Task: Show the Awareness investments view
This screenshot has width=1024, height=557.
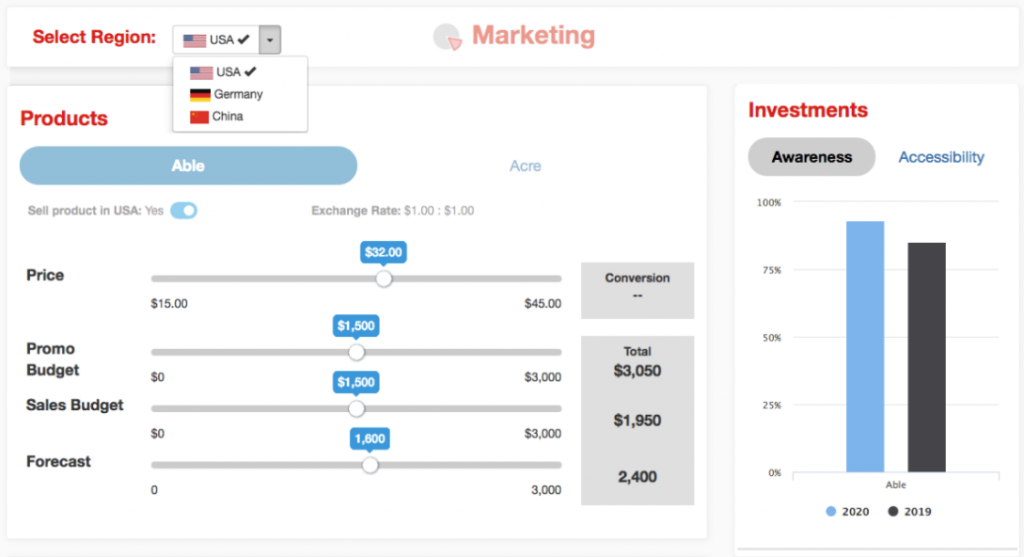Action: tap(811, 157)
